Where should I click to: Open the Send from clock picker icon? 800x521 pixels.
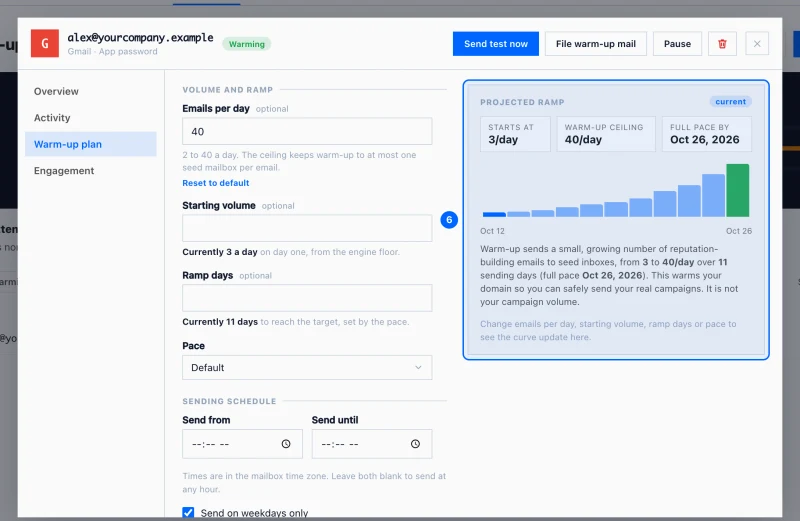pos(286,444)
